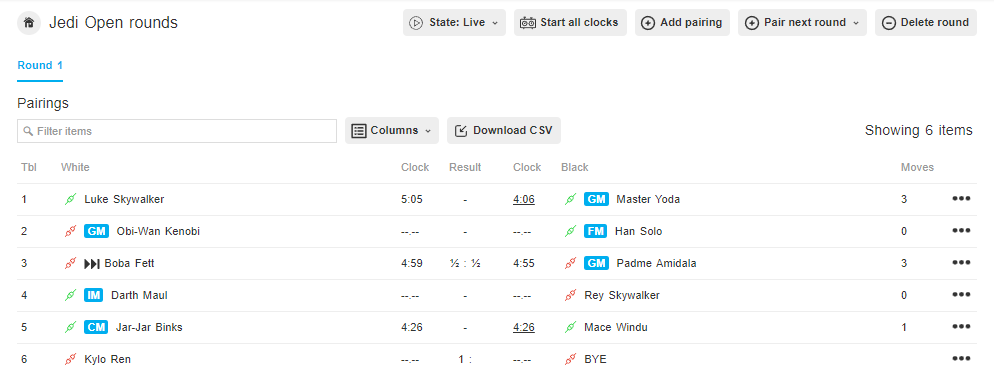This screenshot has height=384, width=994.
Task: Open more options for table 4
Action: tap(961, 295)
